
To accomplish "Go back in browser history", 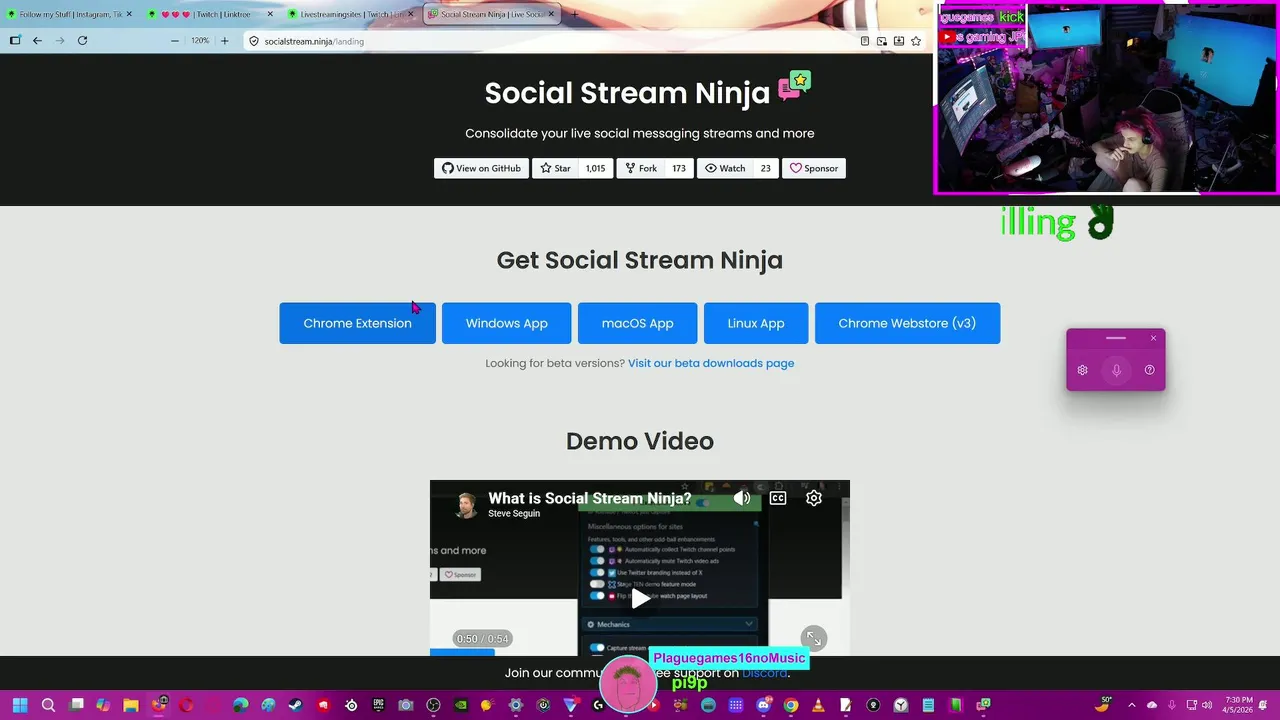I will [37, 41].
